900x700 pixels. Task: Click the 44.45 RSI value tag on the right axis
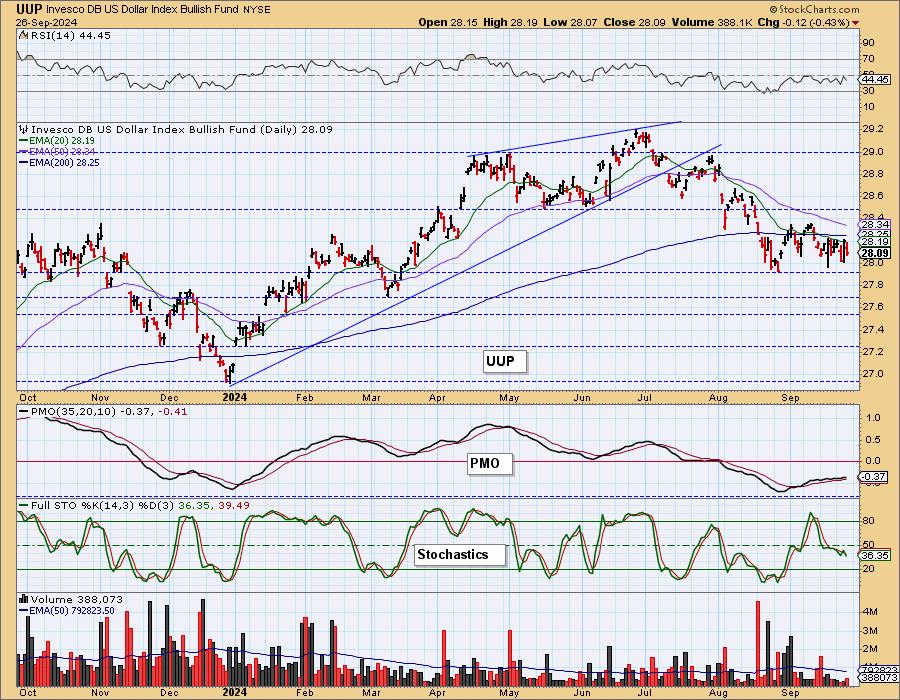[876, 80]
